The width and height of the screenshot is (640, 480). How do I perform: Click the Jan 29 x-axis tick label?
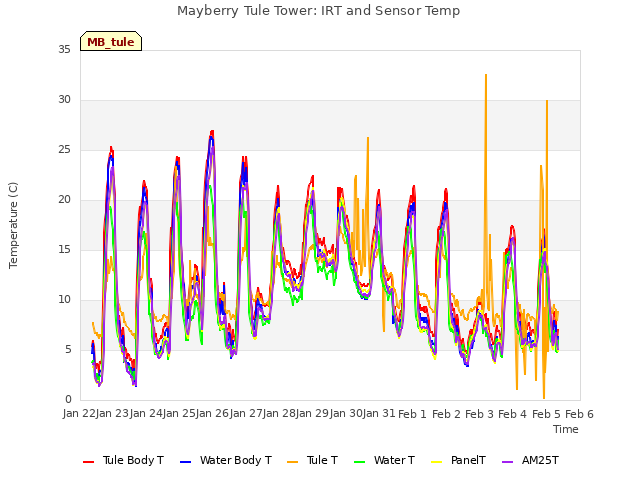pos(312,414)
